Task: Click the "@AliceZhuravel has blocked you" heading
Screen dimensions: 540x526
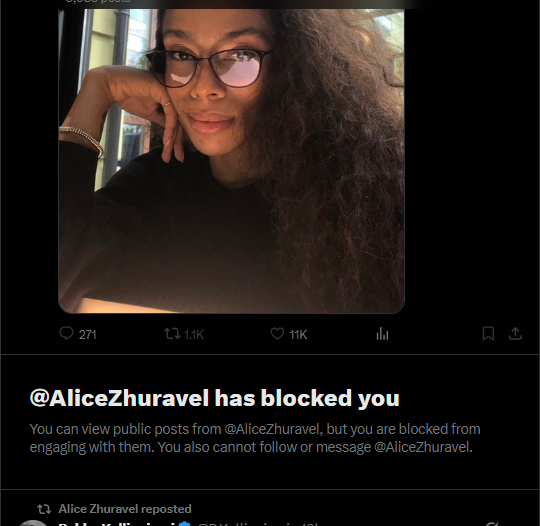Action: [215, 398]
